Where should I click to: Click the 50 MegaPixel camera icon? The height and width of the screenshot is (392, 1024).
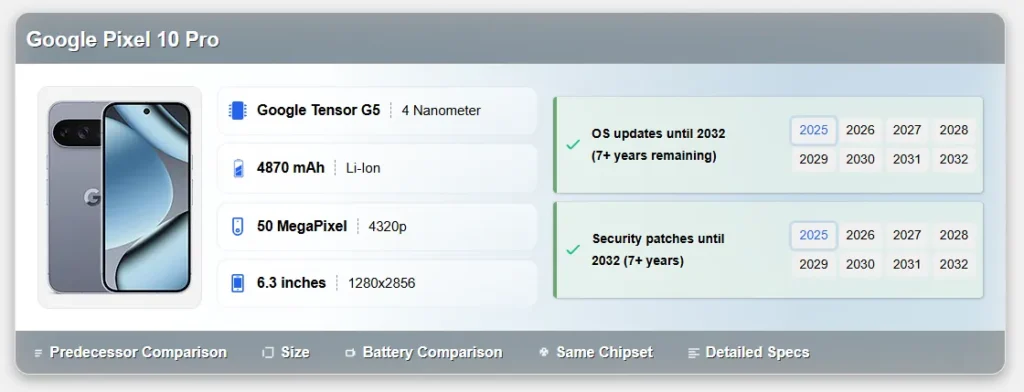click(x=238, y=227)
